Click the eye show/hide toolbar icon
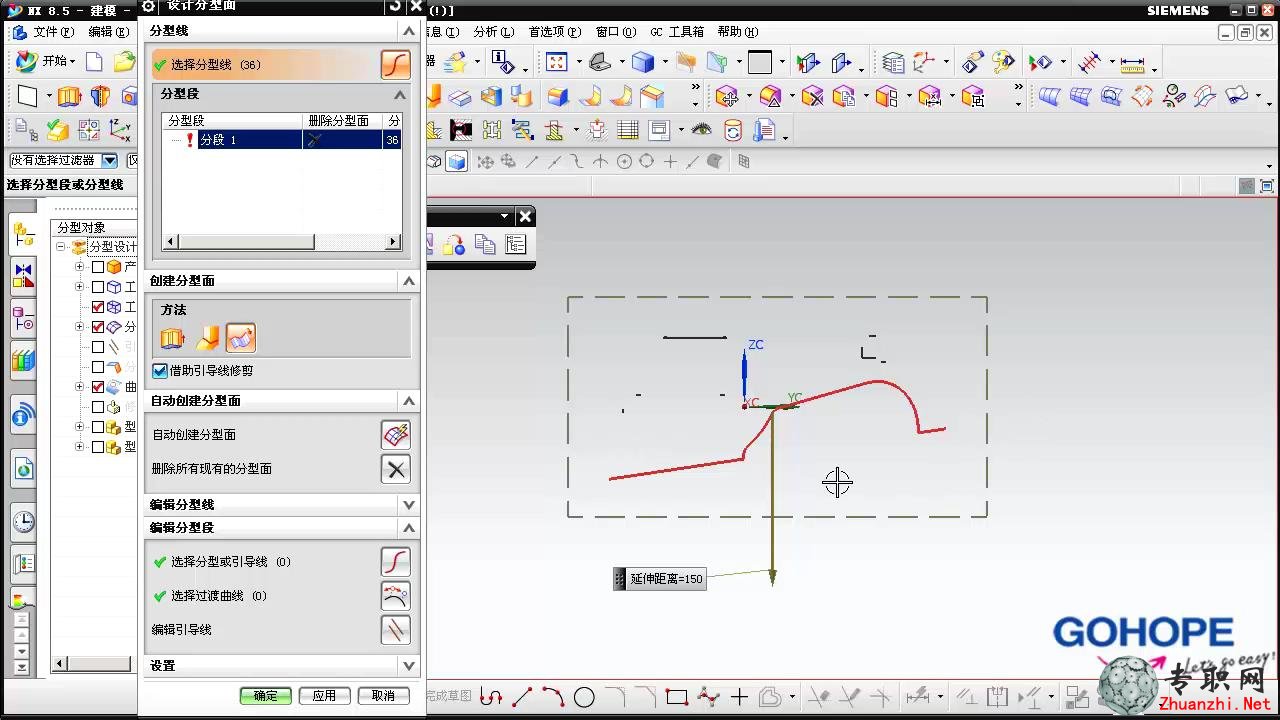Image resolution: width=1280 pixels, height=720 pixels. click(702, 130)
